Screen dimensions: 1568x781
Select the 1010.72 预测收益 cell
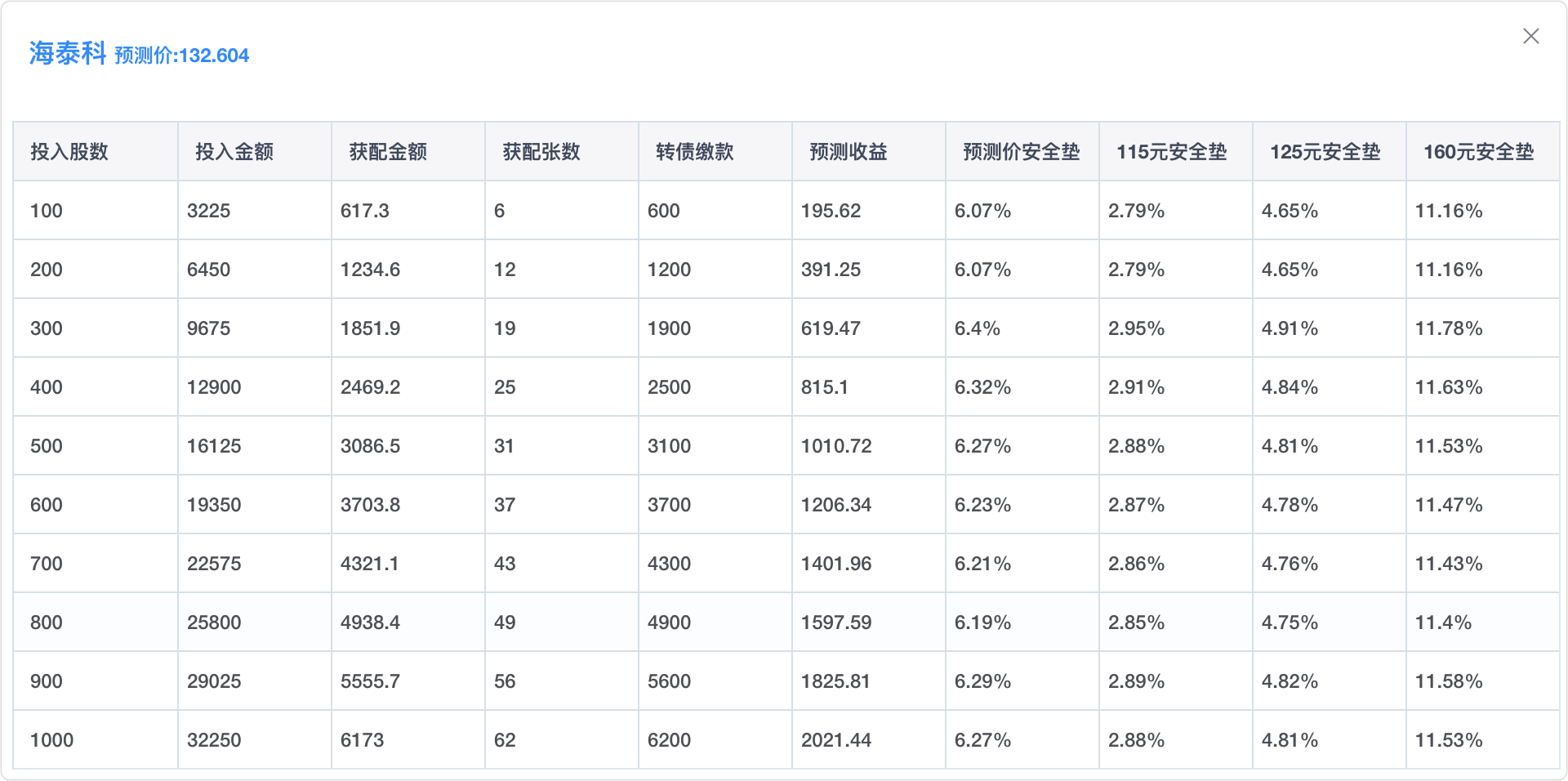click(836, 446)
